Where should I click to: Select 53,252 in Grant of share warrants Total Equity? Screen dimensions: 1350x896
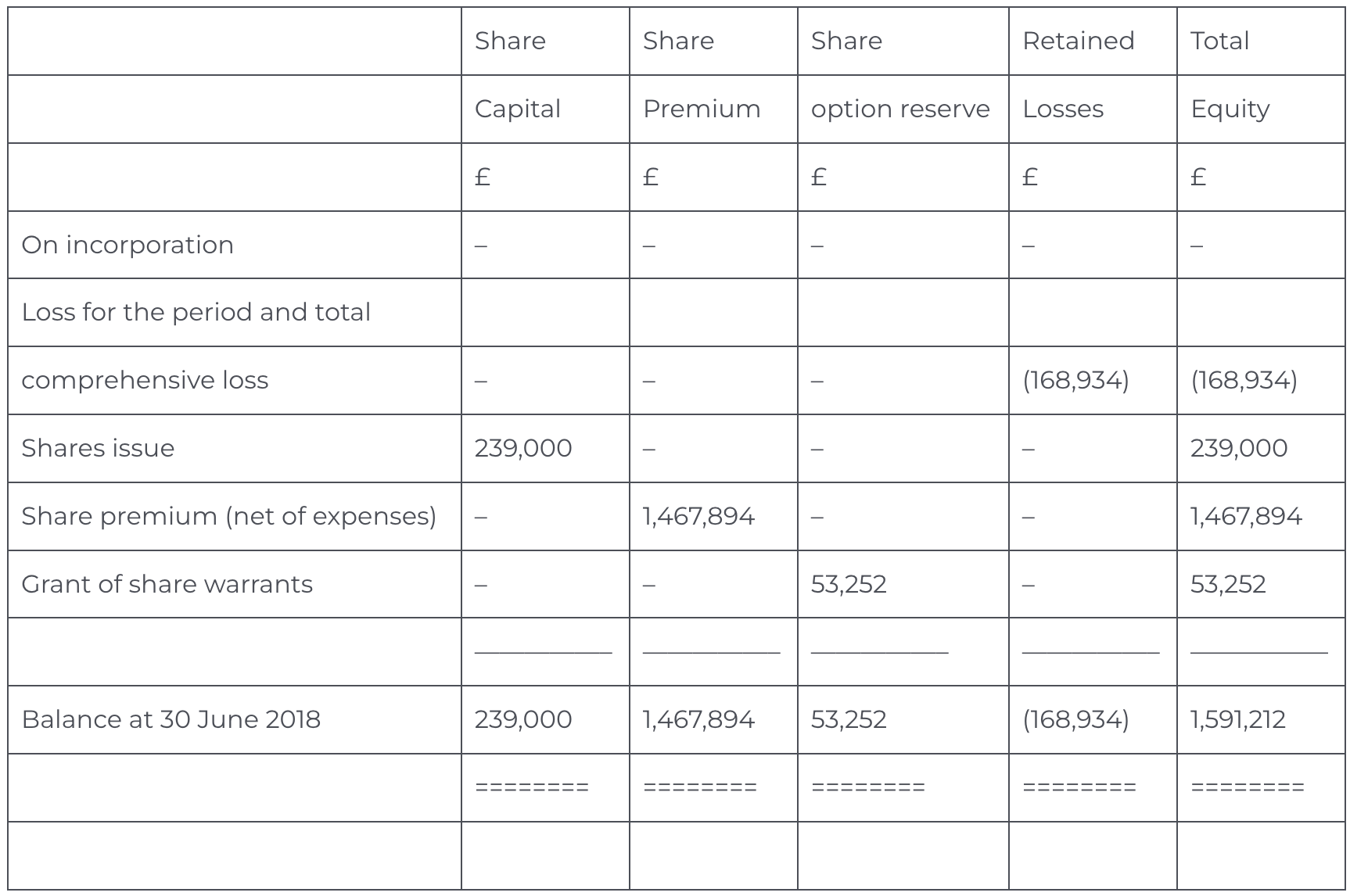(x=1227, y=585)
